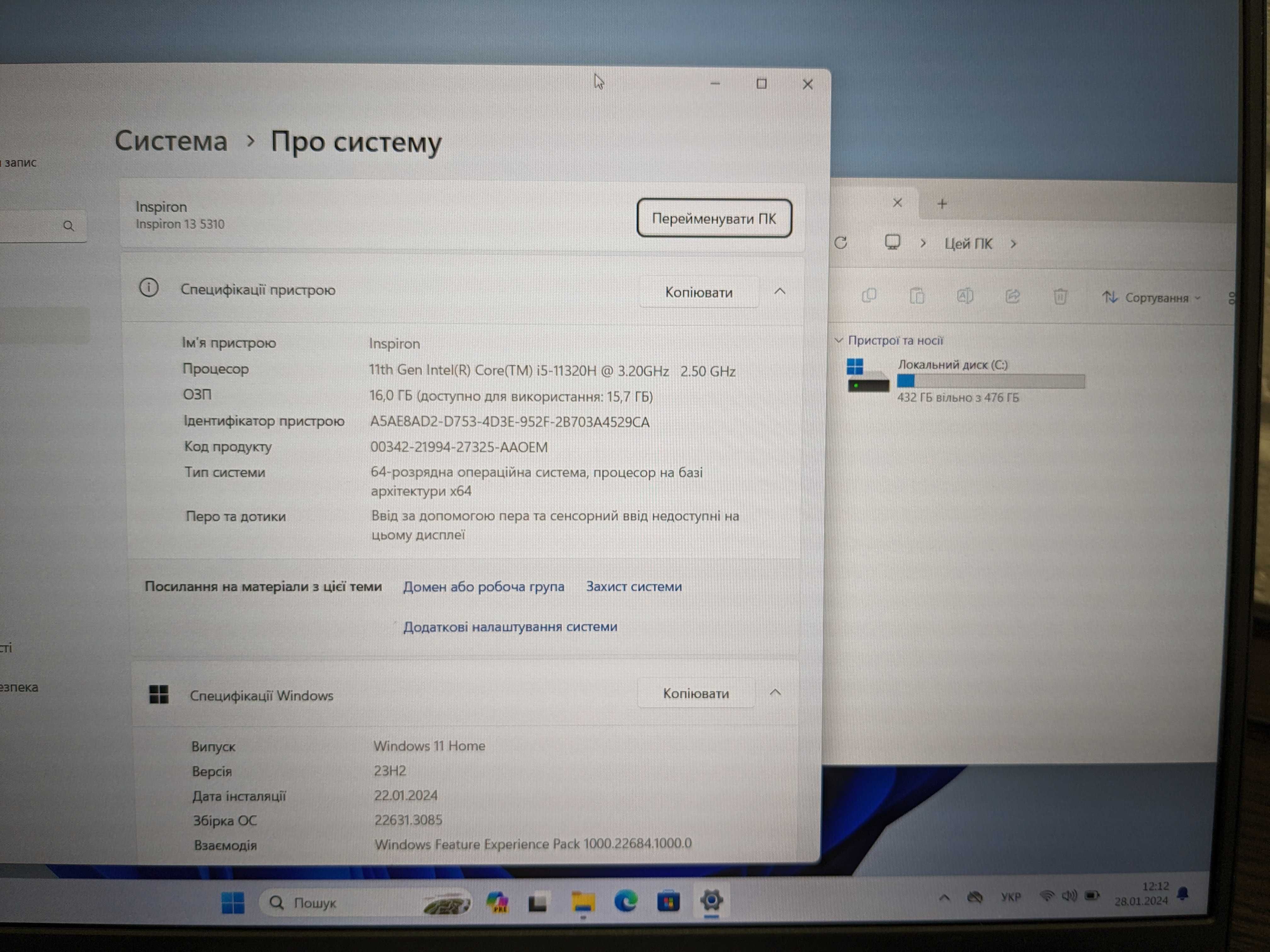Open Copilot preview icon in taskbar
Viewport: 1270px width, 952px height.
point(497,903)
